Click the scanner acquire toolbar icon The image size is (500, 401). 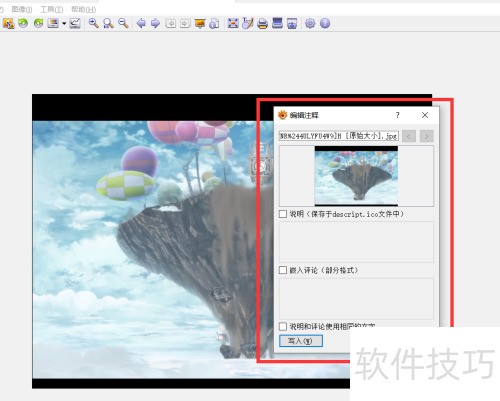point(277,23)
